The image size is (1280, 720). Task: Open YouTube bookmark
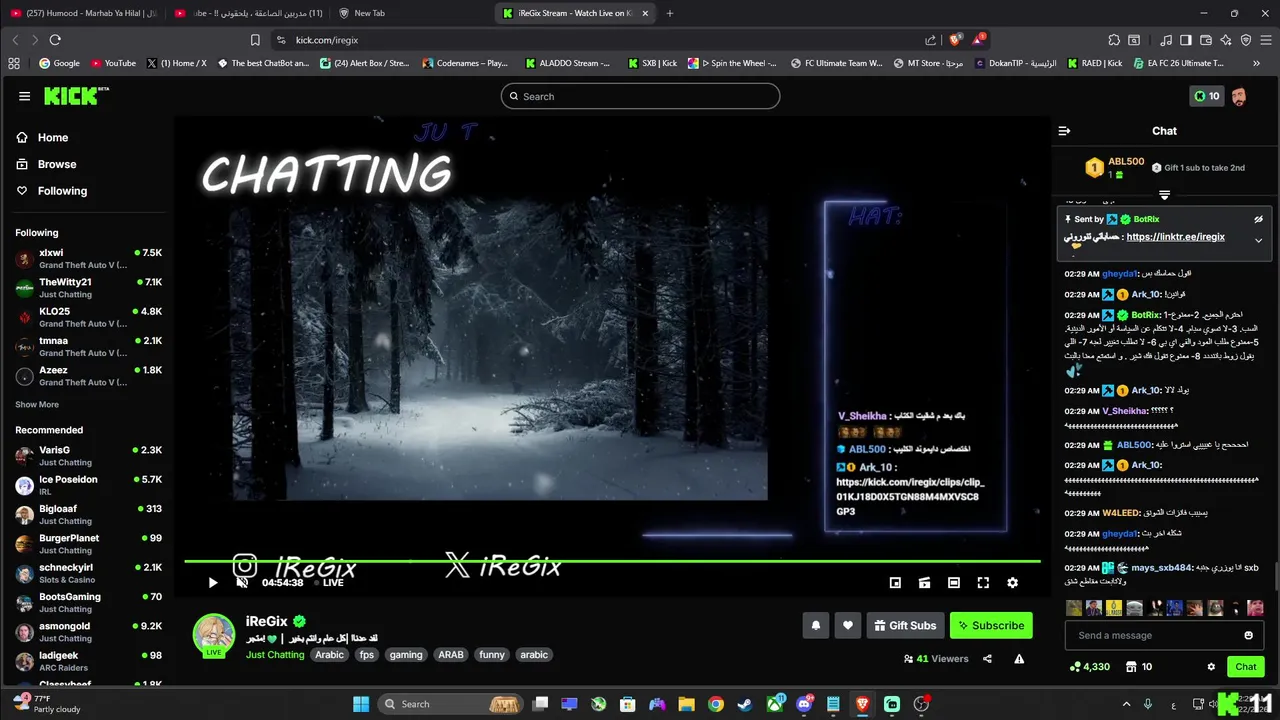point(113,63)
